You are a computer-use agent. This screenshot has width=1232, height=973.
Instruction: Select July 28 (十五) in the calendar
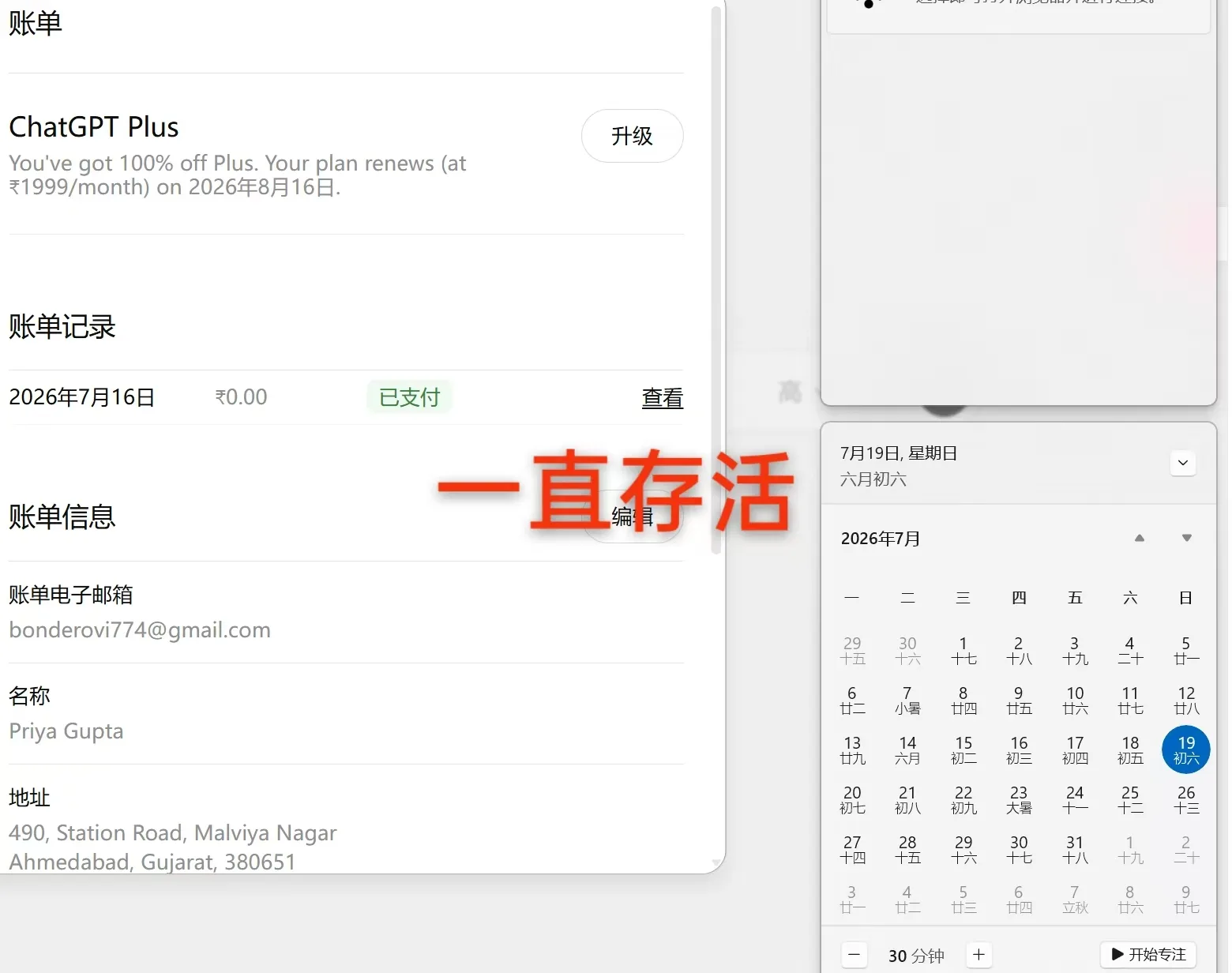coord(907,850)
